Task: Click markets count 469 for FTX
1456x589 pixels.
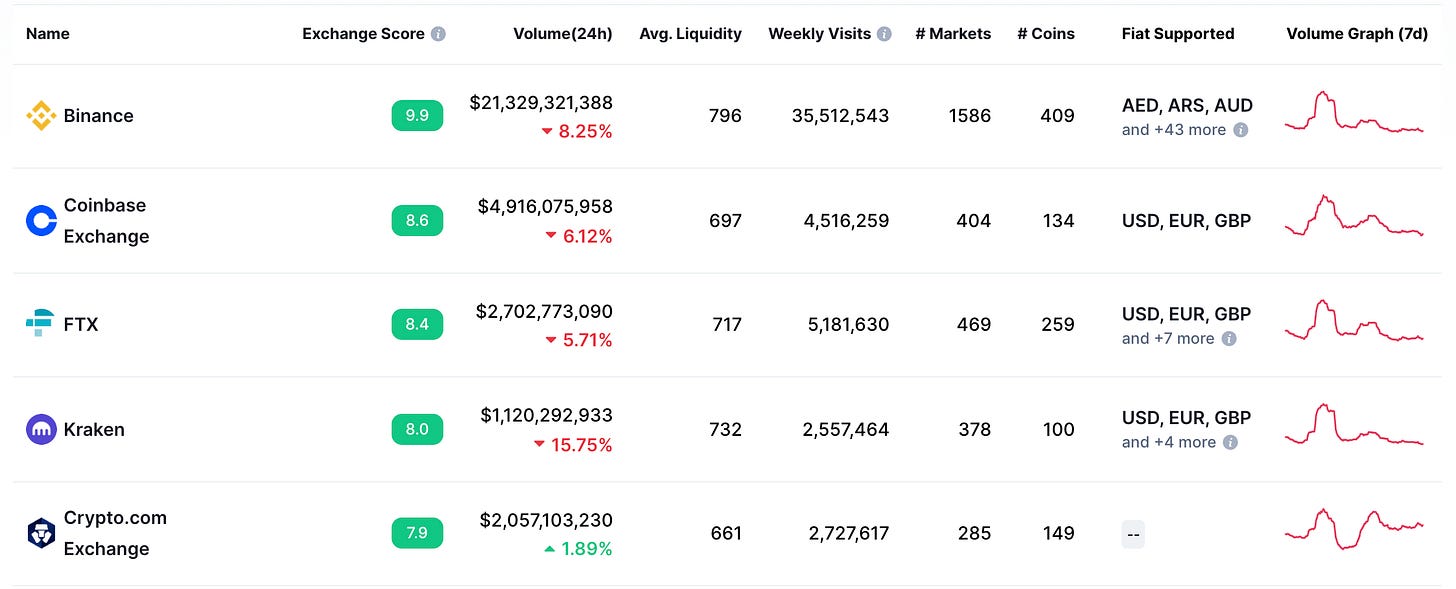Action: pyautogui.click(x=973, y=325)
